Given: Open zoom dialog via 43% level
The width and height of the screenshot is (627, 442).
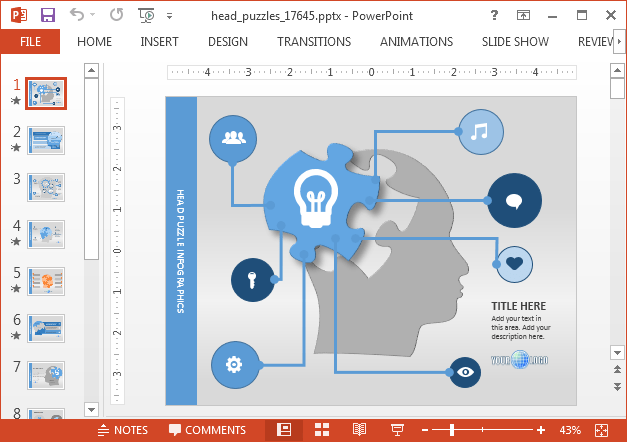Looking at the screenshot, I should coord(570,430).
